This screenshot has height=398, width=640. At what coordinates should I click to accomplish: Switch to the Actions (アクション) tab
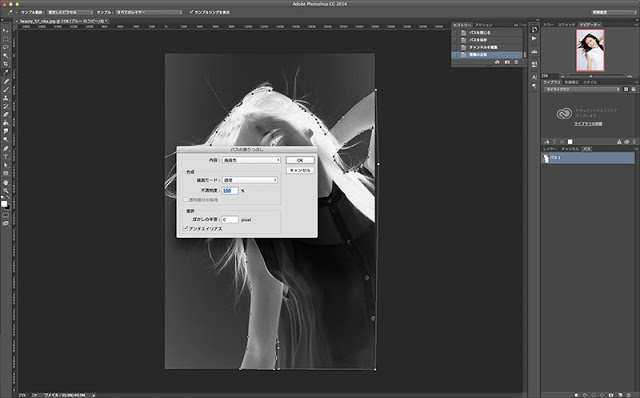click(x=484, y=25)
